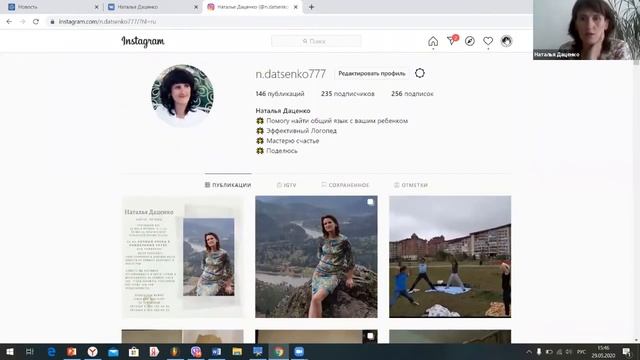Click the РУС language indicator

[581, 351]
